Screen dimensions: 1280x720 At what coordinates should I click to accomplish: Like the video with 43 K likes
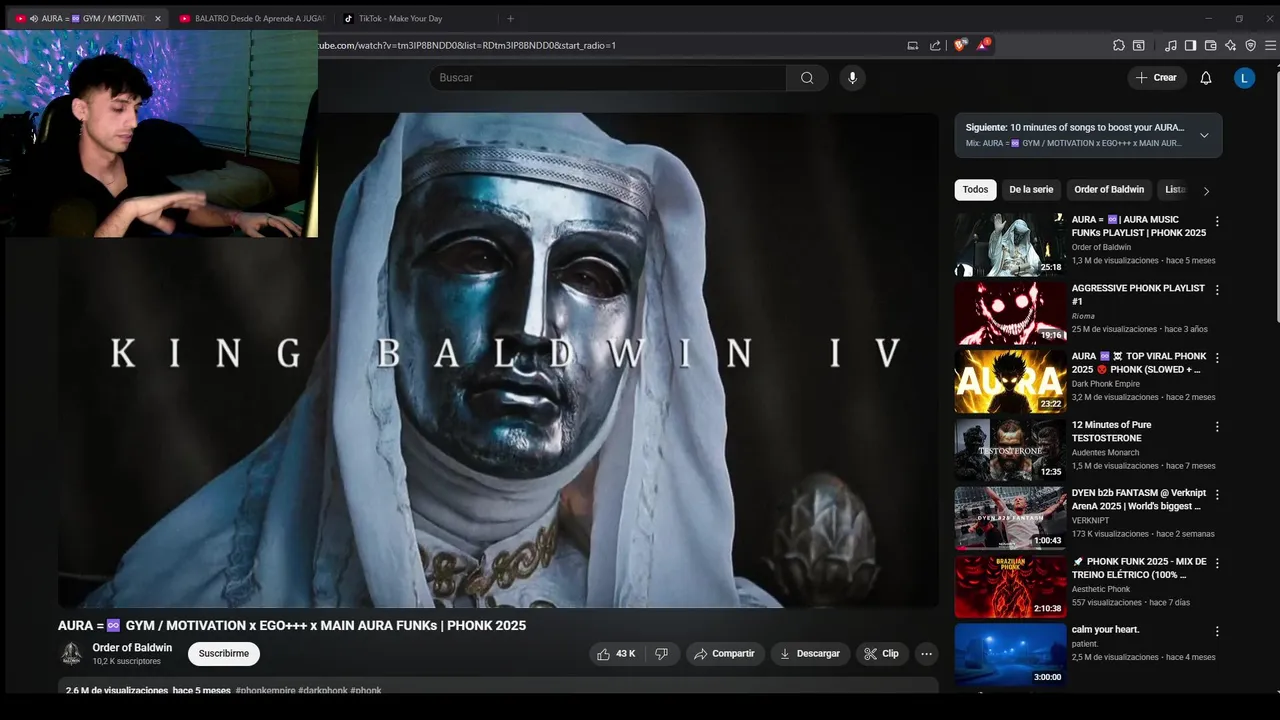(616, 654)
